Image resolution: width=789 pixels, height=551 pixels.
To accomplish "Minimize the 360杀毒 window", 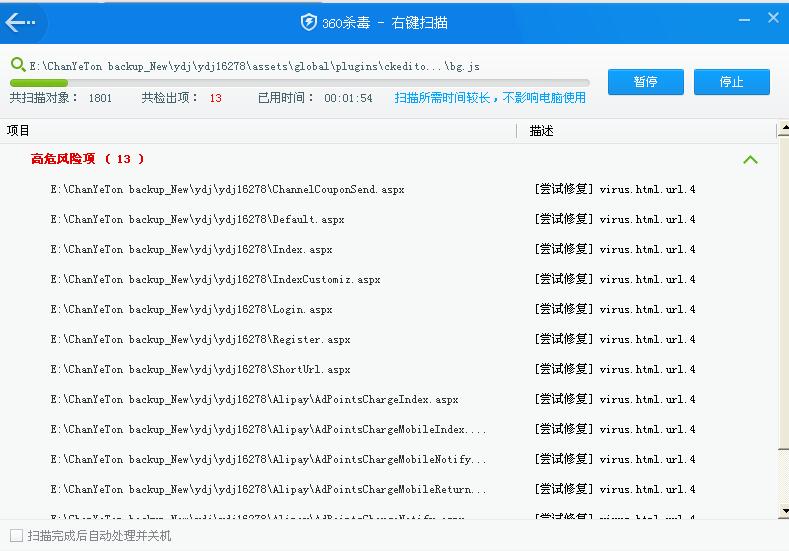I will click(x=744, y=20).
